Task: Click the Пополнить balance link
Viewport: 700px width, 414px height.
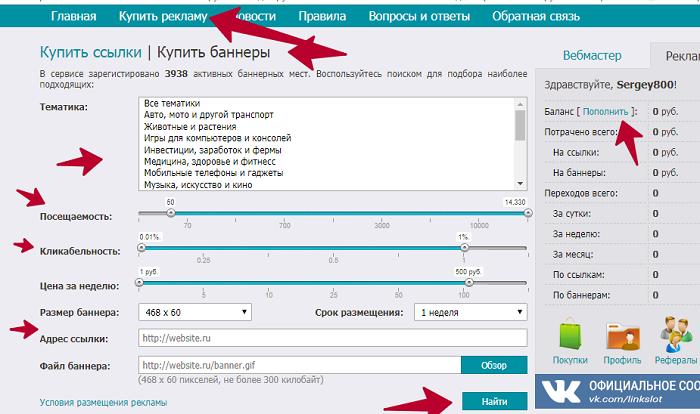Action: pyautogui.click(x=605, y=112)
